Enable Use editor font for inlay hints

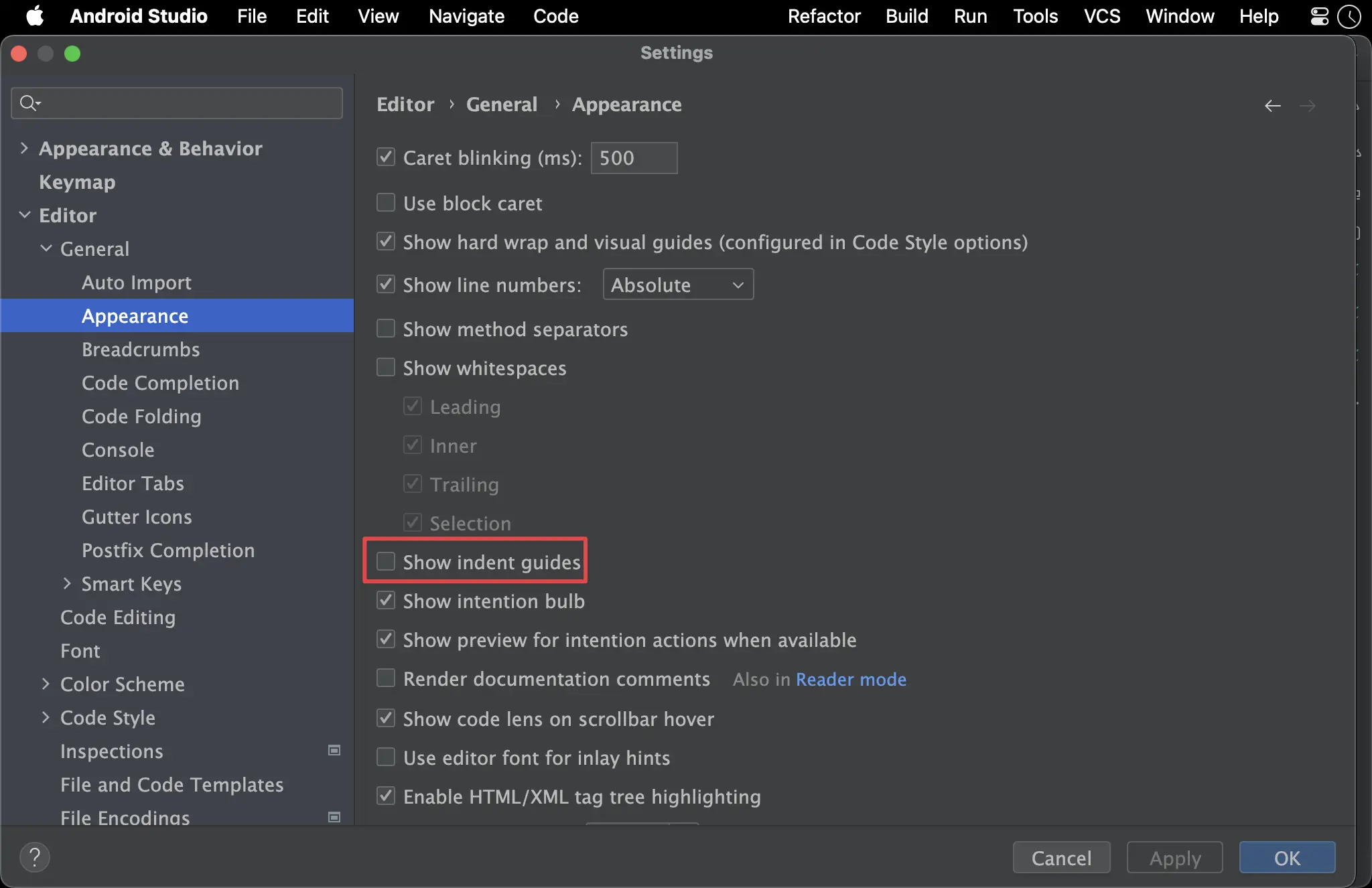(x=386, y=757)
